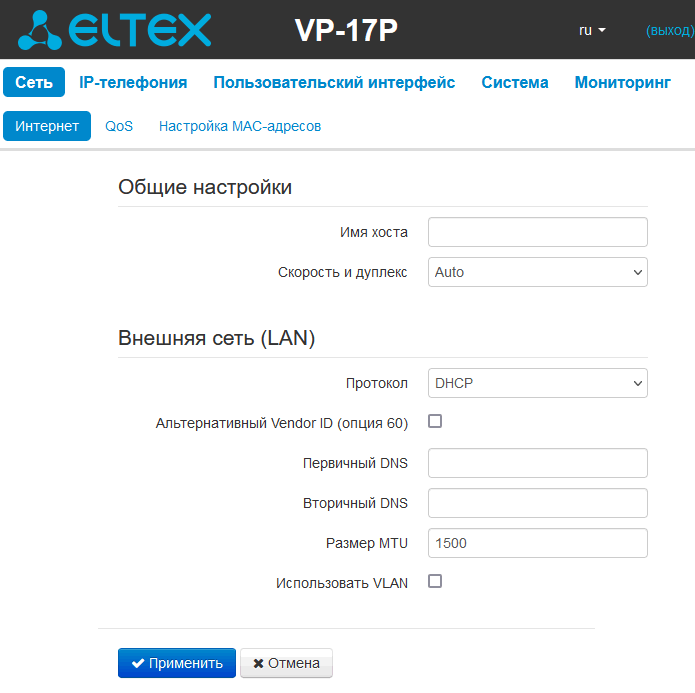Image resolution: width=695 pixels, height=693 pixels.
Task: Open the Мониторинг tab
Action: [622, 82]
